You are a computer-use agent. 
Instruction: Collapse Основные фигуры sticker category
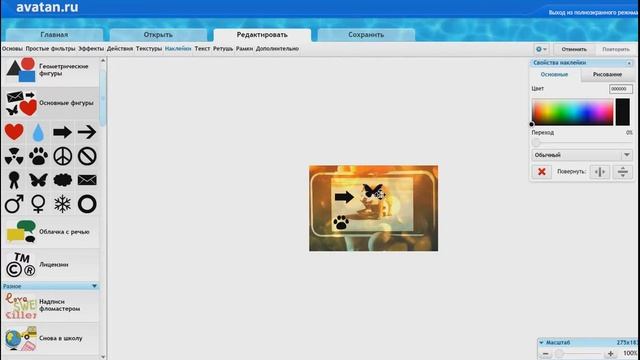[51, 103]
